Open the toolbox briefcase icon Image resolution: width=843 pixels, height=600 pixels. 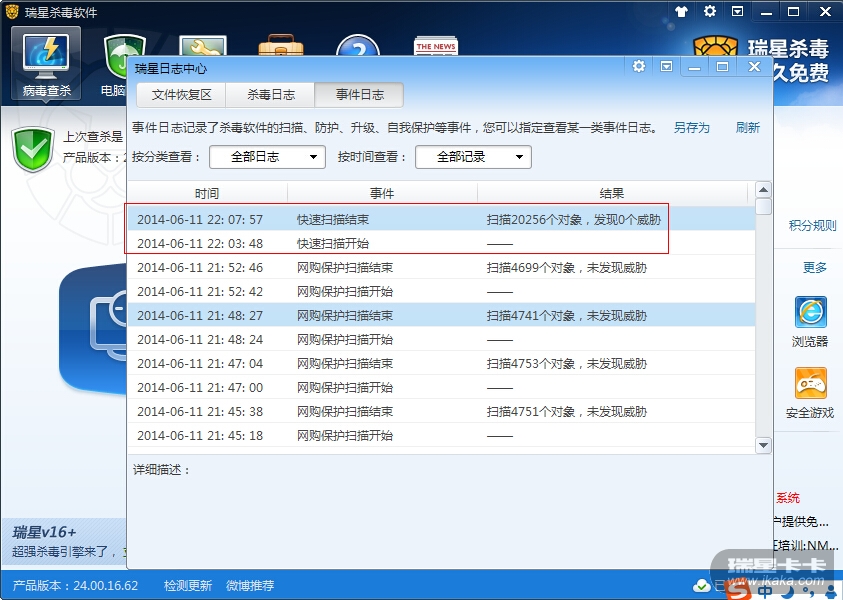[280, 45]
